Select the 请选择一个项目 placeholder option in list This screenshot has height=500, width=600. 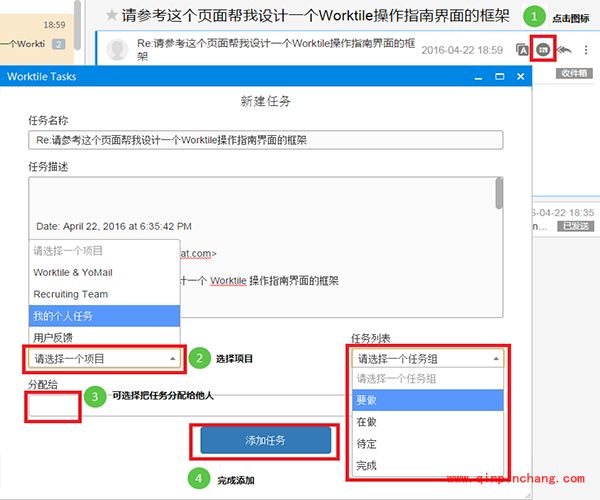[x=104, y=251]
